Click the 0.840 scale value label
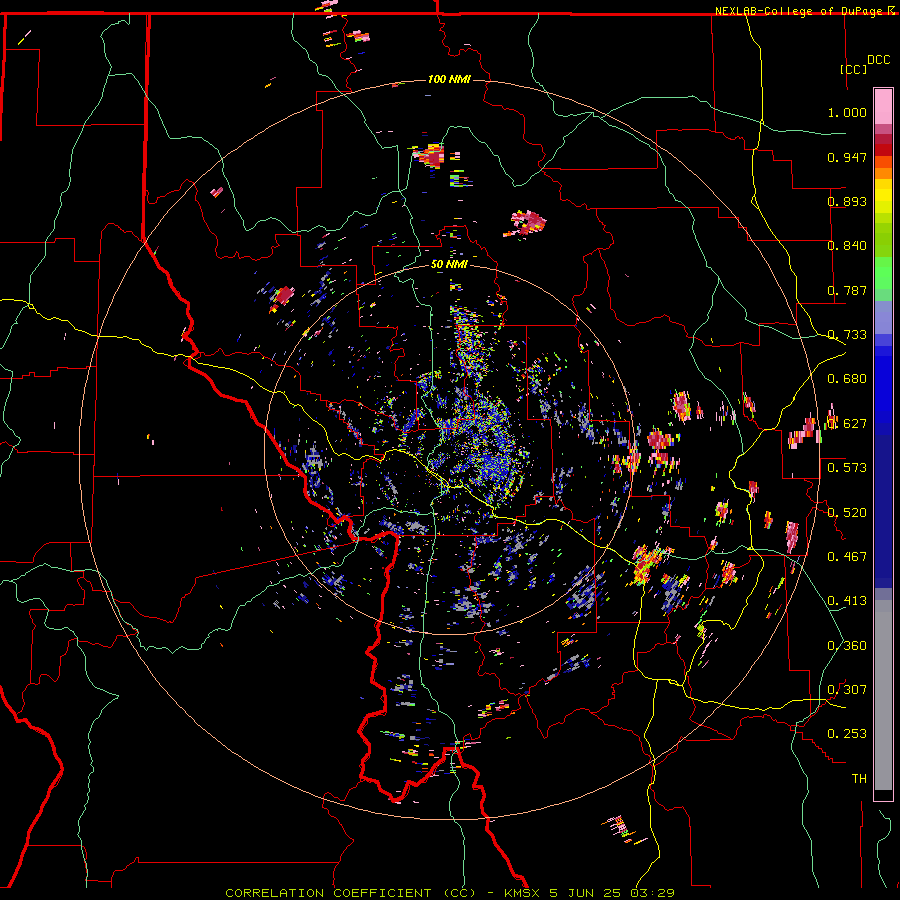This screenshot has height=900, width=900. (x=847, y=246)
